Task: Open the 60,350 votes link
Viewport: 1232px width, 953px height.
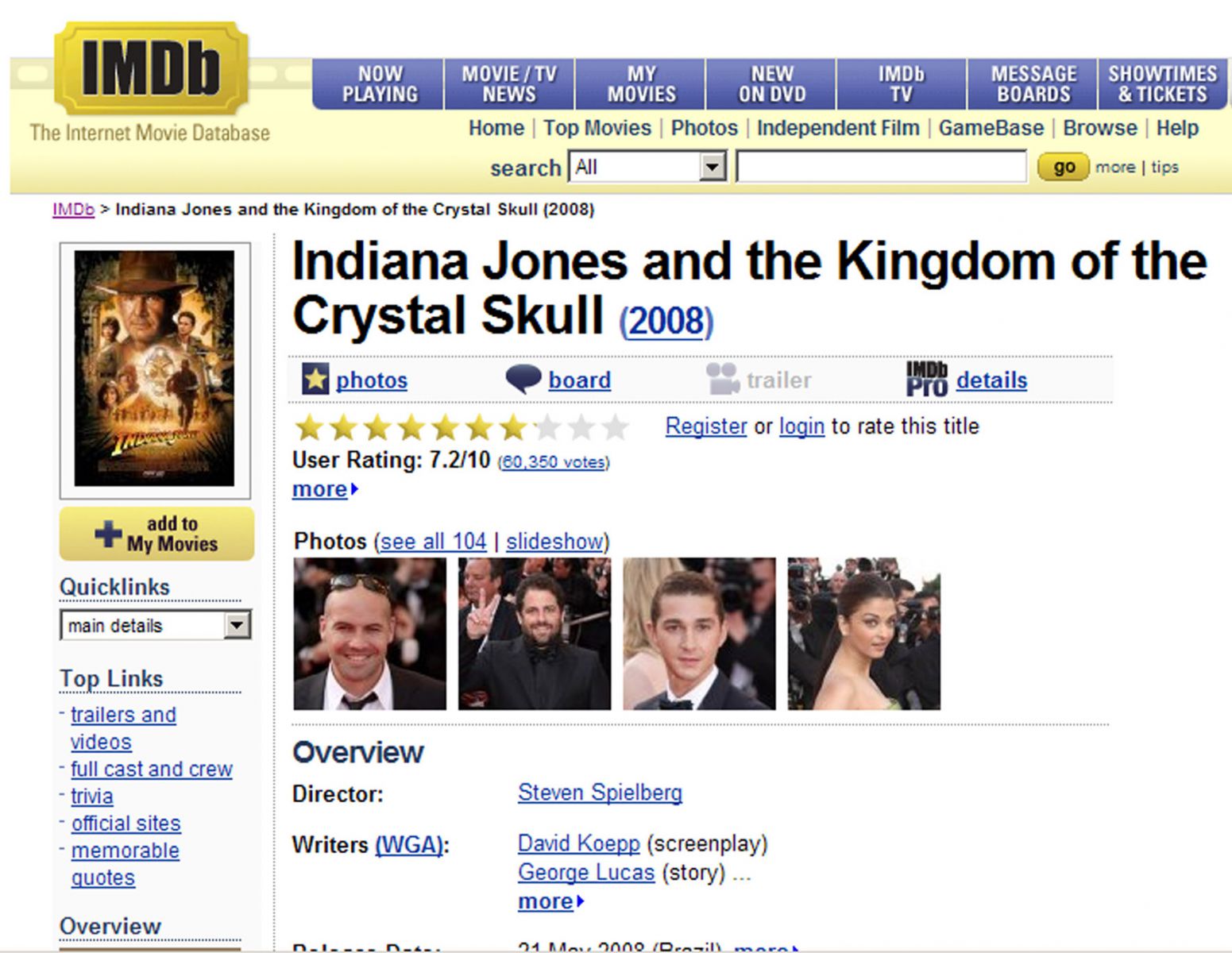Action: click(553, 462)
